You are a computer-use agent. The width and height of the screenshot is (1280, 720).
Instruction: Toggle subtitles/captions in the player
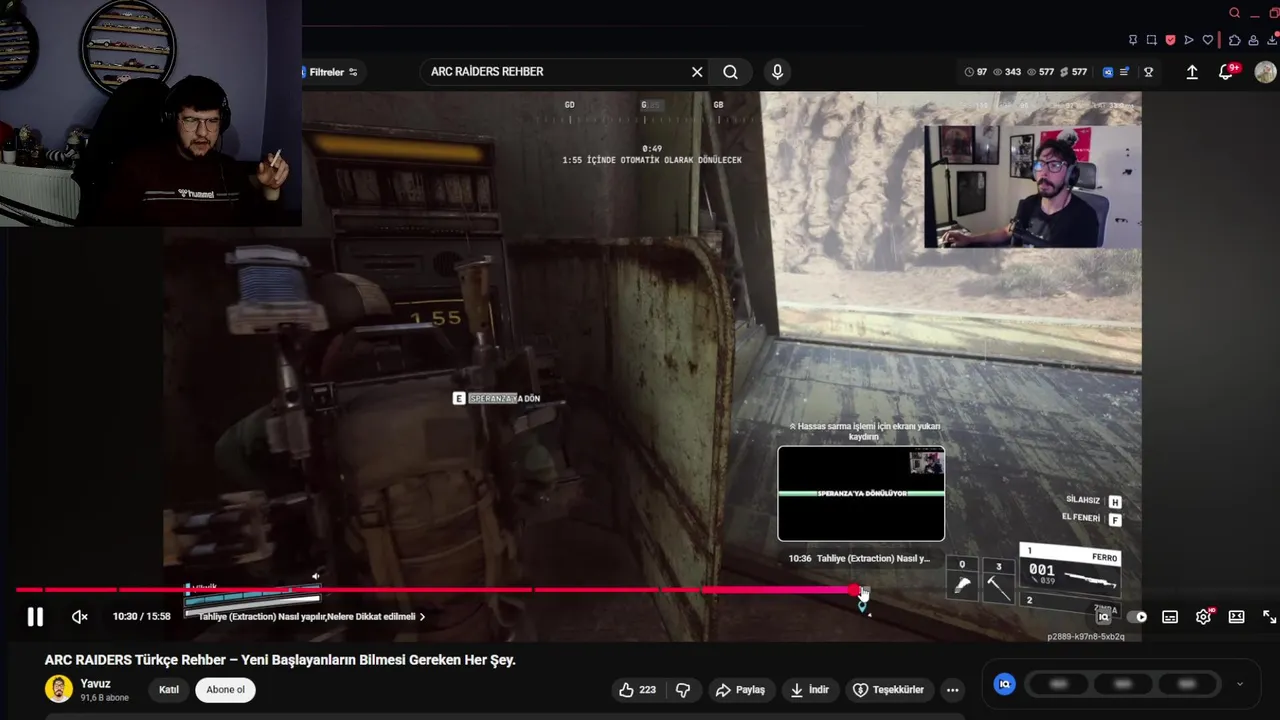click(x=1170, y=617)
